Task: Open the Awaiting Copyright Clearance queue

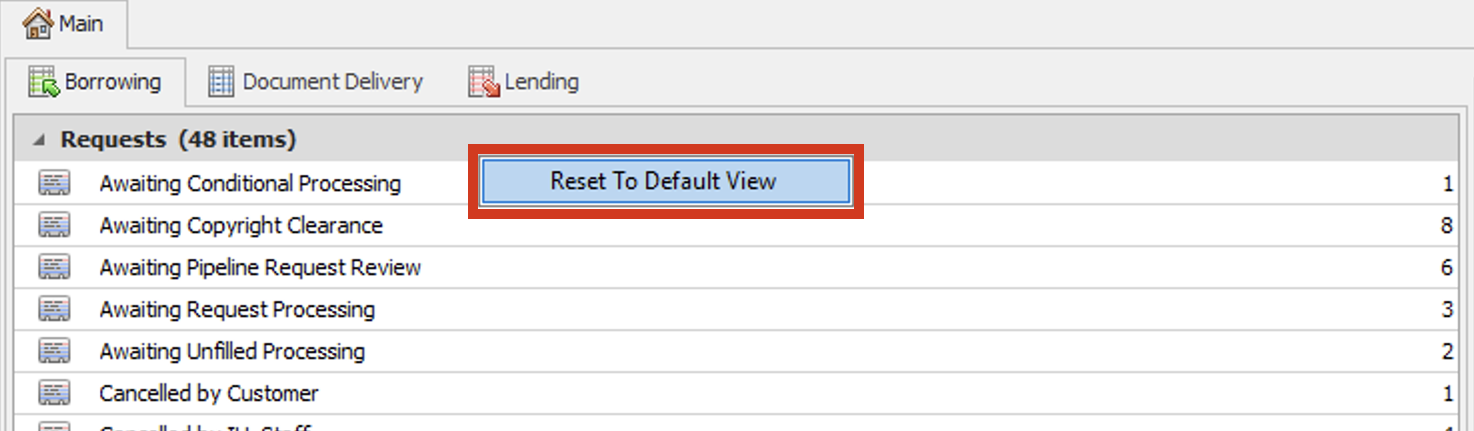Action: click(241, 225)
